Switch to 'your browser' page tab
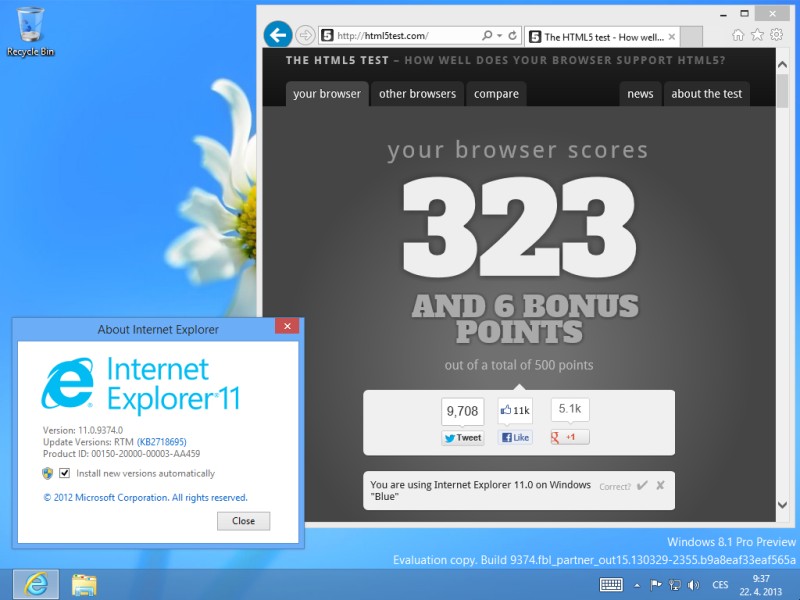This screenshot has height=600, width=800. [327, 94]
